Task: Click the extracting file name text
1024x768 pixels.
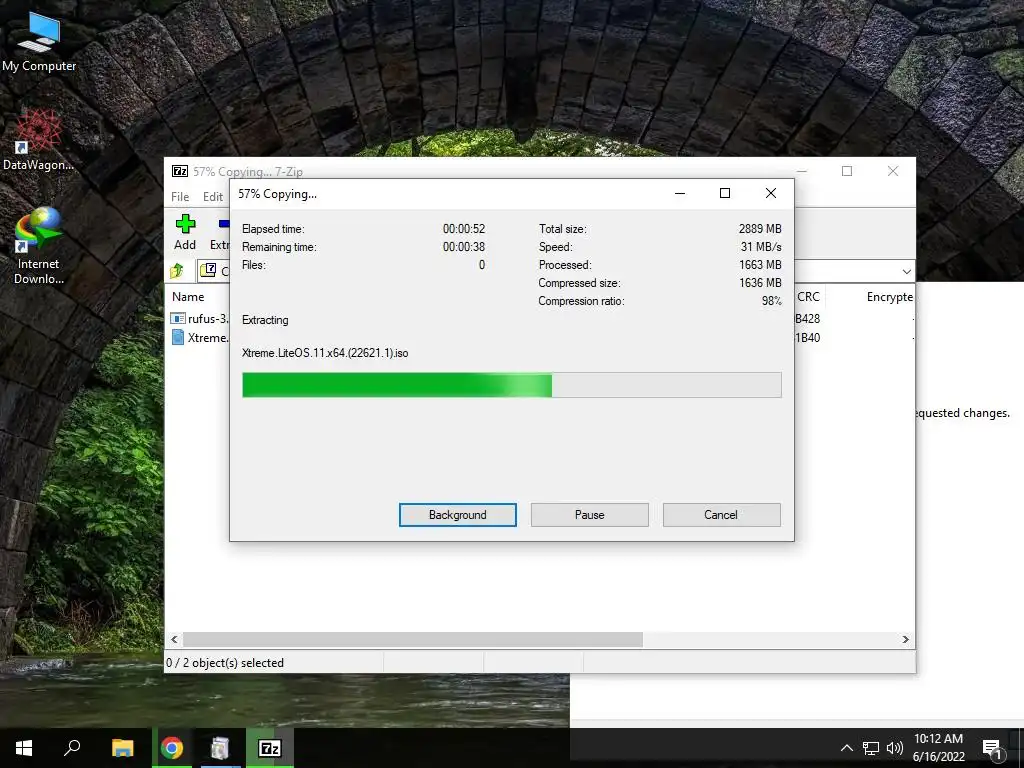Action: coord(325,353)
